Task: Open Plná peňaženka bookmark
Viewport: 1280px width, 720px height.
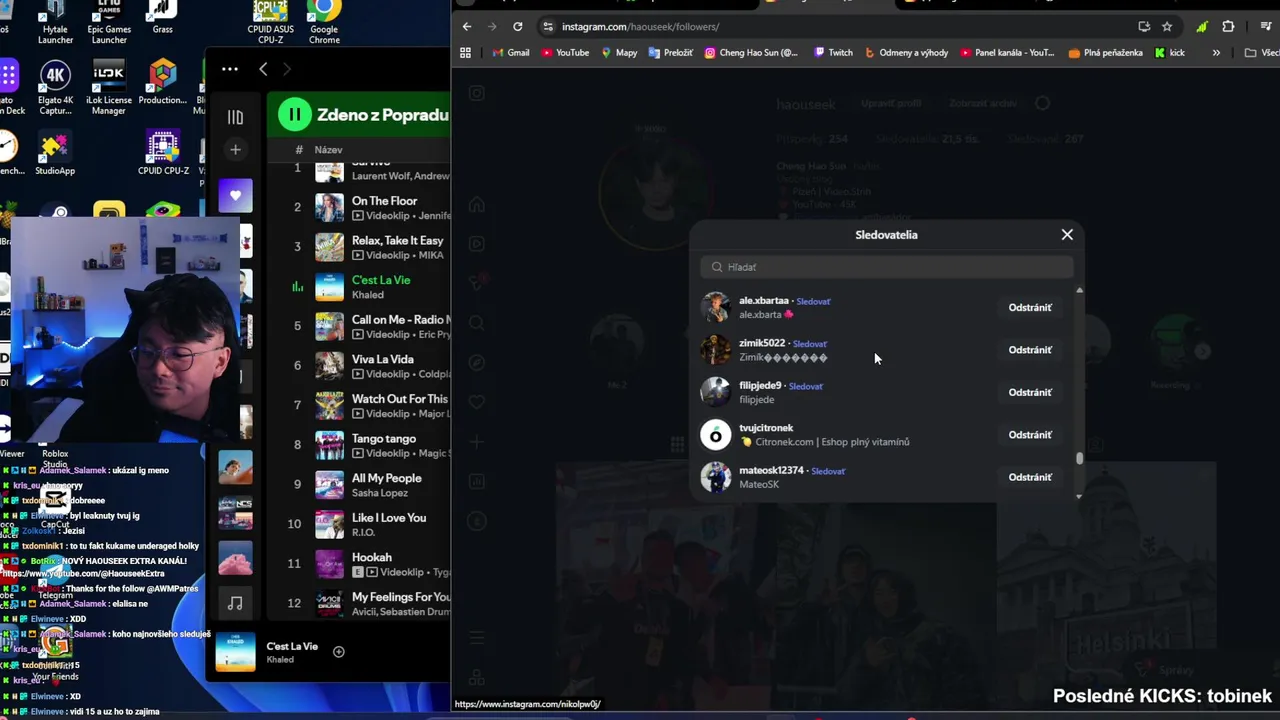Action: (x=1106, y=53)
